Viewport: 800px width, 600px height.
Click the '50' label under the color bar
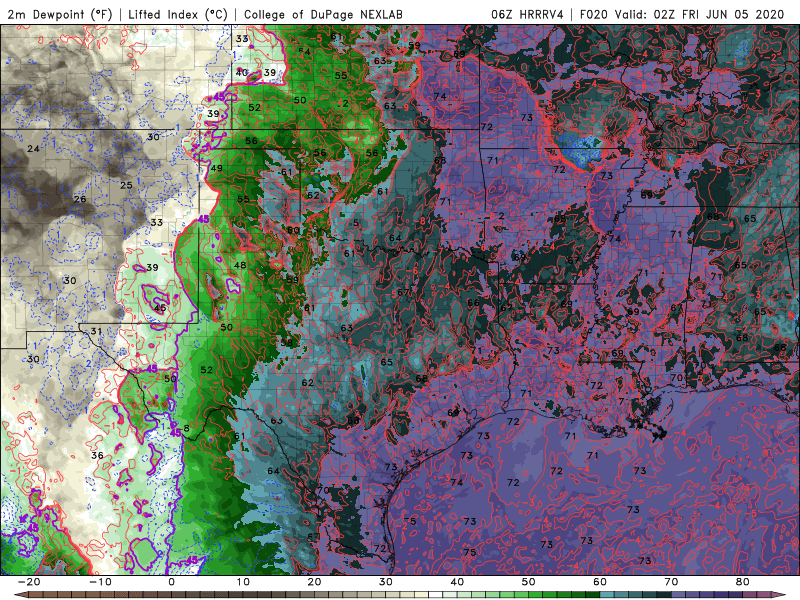pos(529,582)
